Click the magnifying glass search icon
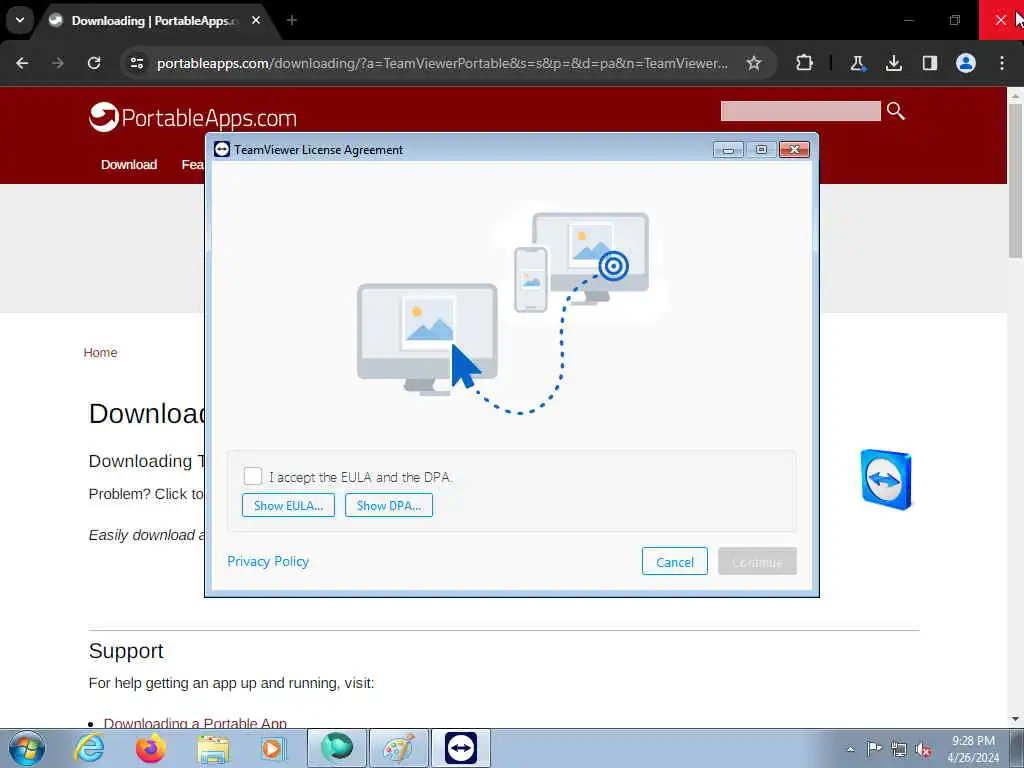1024x768 pixels. (896, 111)
